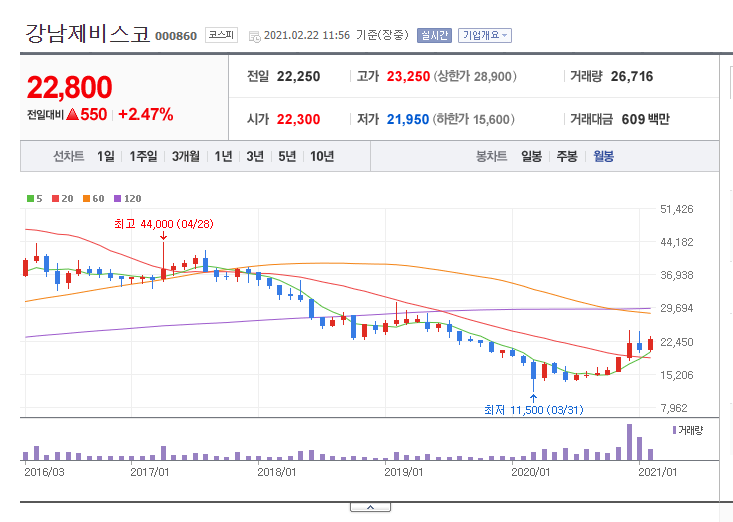
Task: Click the red 20 moving average legend
Action: point(63,199)
